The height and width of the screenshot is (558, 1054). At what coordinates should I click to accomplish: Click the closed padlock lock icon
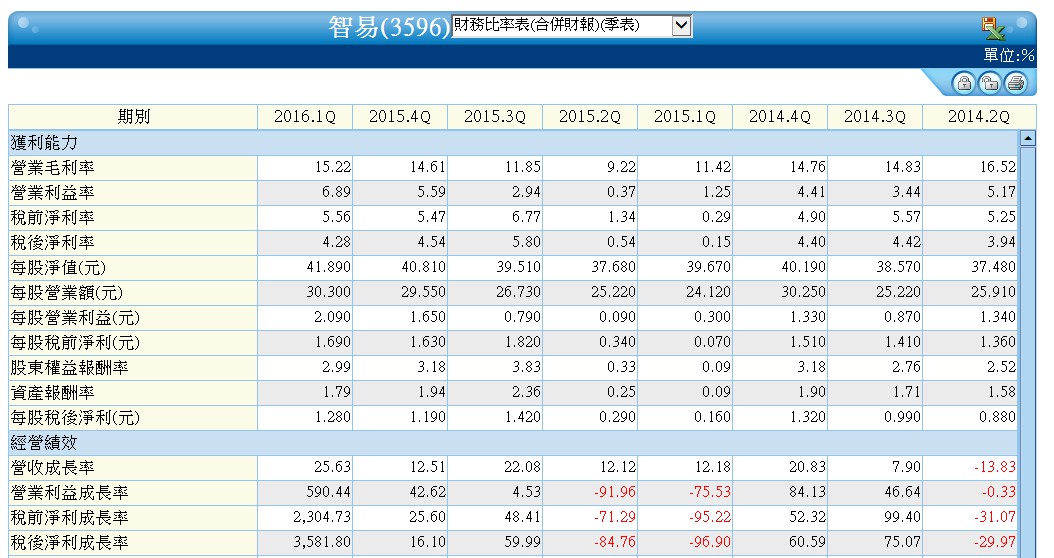point(964,83)
